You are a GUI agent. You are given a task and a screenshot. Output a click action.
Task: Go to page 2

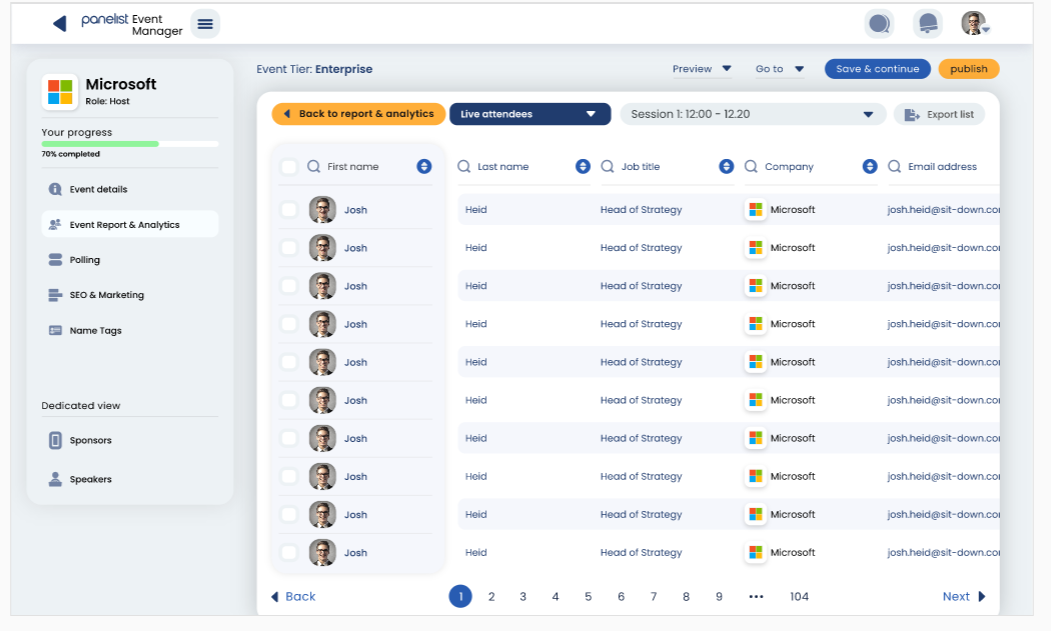491,597
